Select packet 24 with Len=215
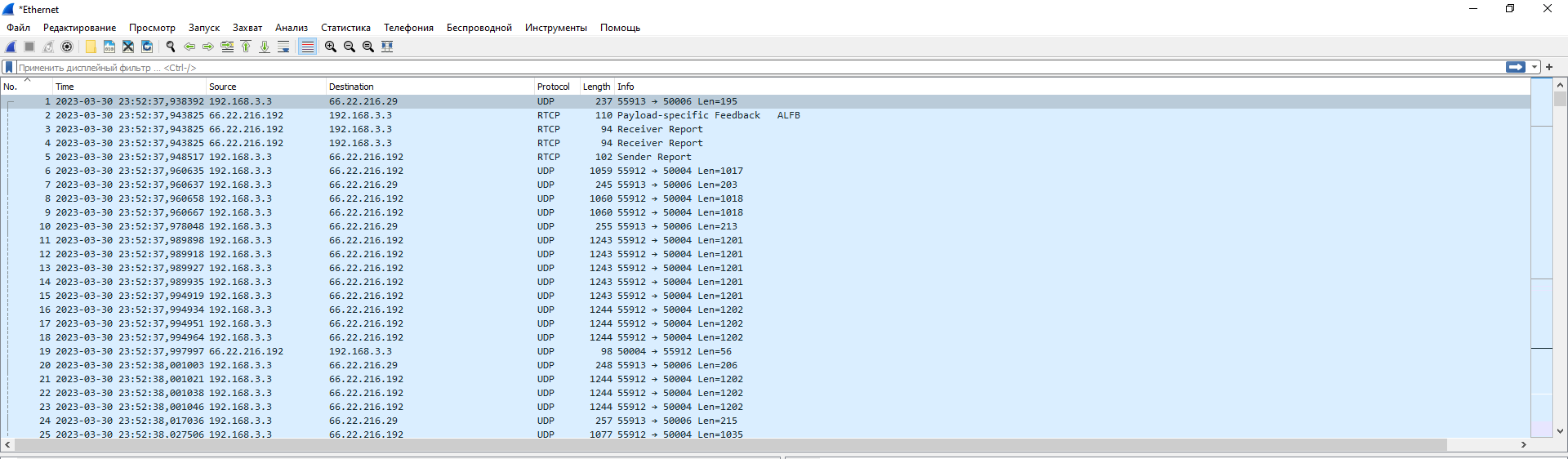The image size is (1568, 459). point(765,421)
